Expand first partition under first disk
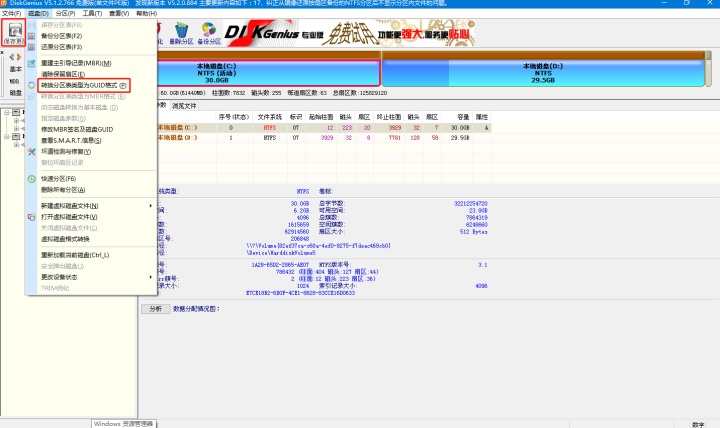Viewport: 720px width, 428px height. (17, 121)
